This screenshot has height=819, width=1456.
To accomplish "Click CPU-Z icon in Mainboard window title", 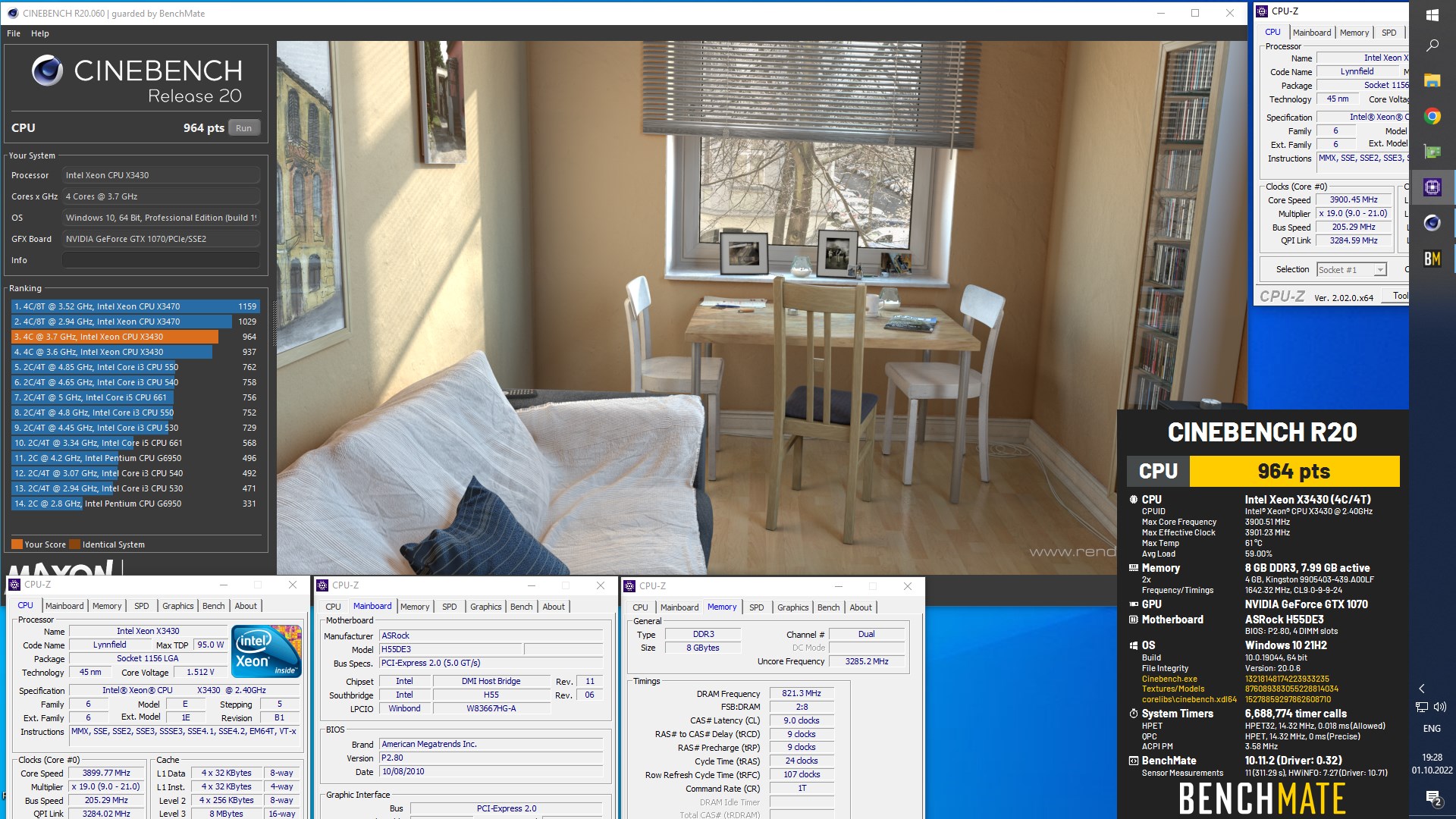I will click(x=322, y=585).
